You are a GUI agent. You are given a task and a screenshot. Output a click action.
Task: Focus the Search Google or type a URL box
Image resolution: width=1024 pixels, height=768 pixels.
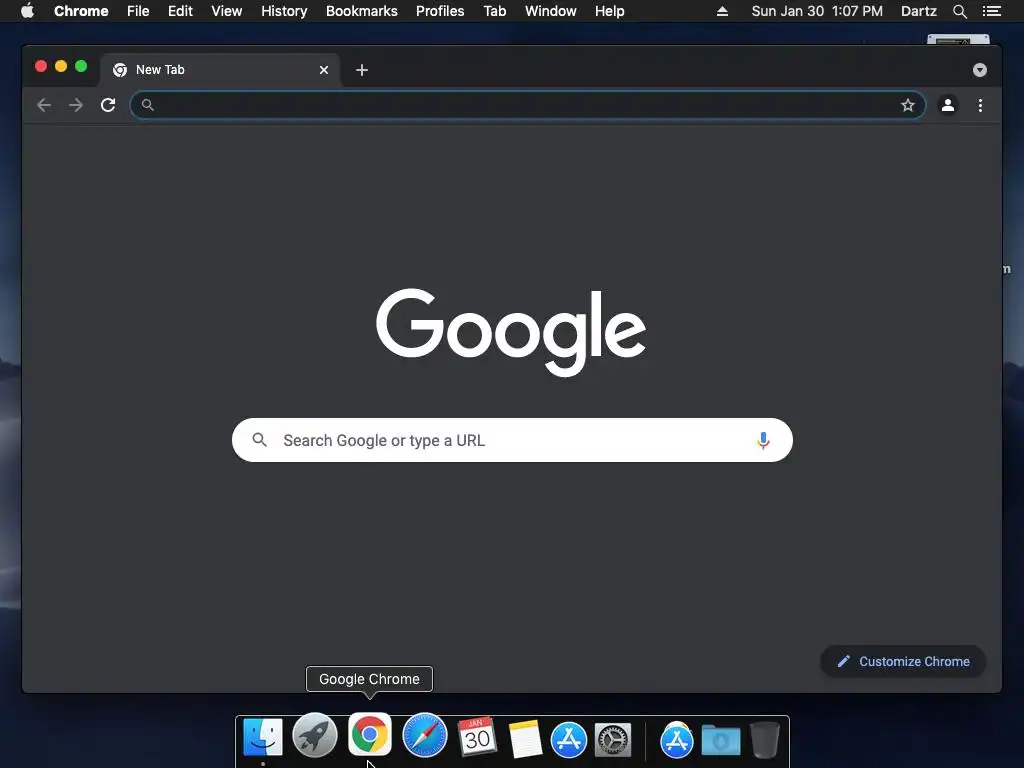click(x=512, y=440)
